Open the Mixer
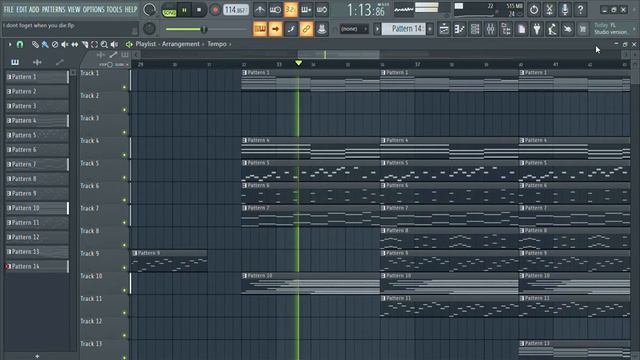640x360 pixels. (491, 29)
